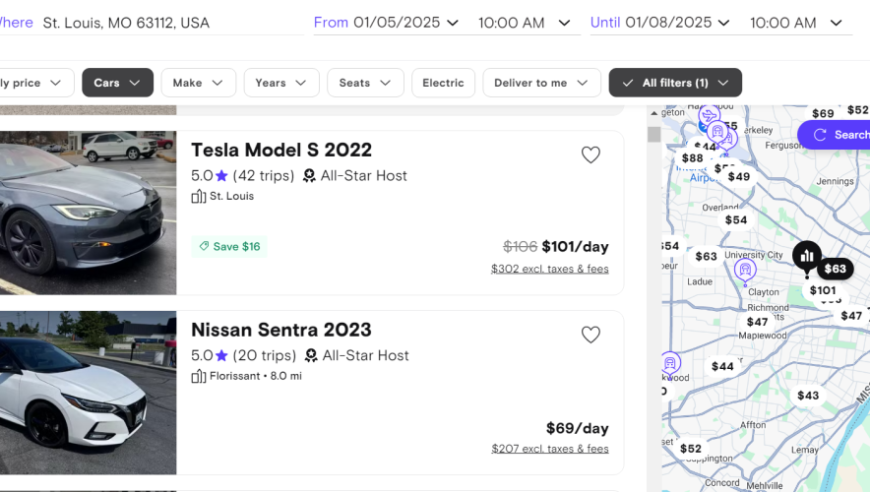This screenshot has width=870, height=492.
Task: Select the highlighted $63 map price bubble
Action: [x=834, y=269]
